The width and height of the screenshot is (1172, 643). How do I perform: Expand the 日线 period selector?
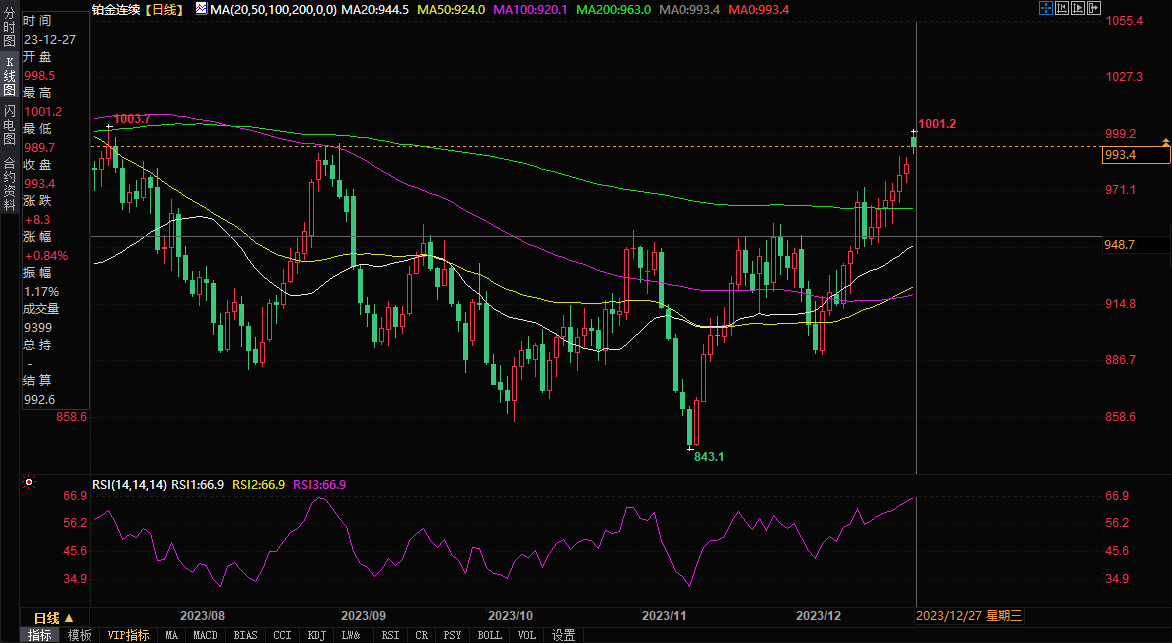tap(60, 617)
